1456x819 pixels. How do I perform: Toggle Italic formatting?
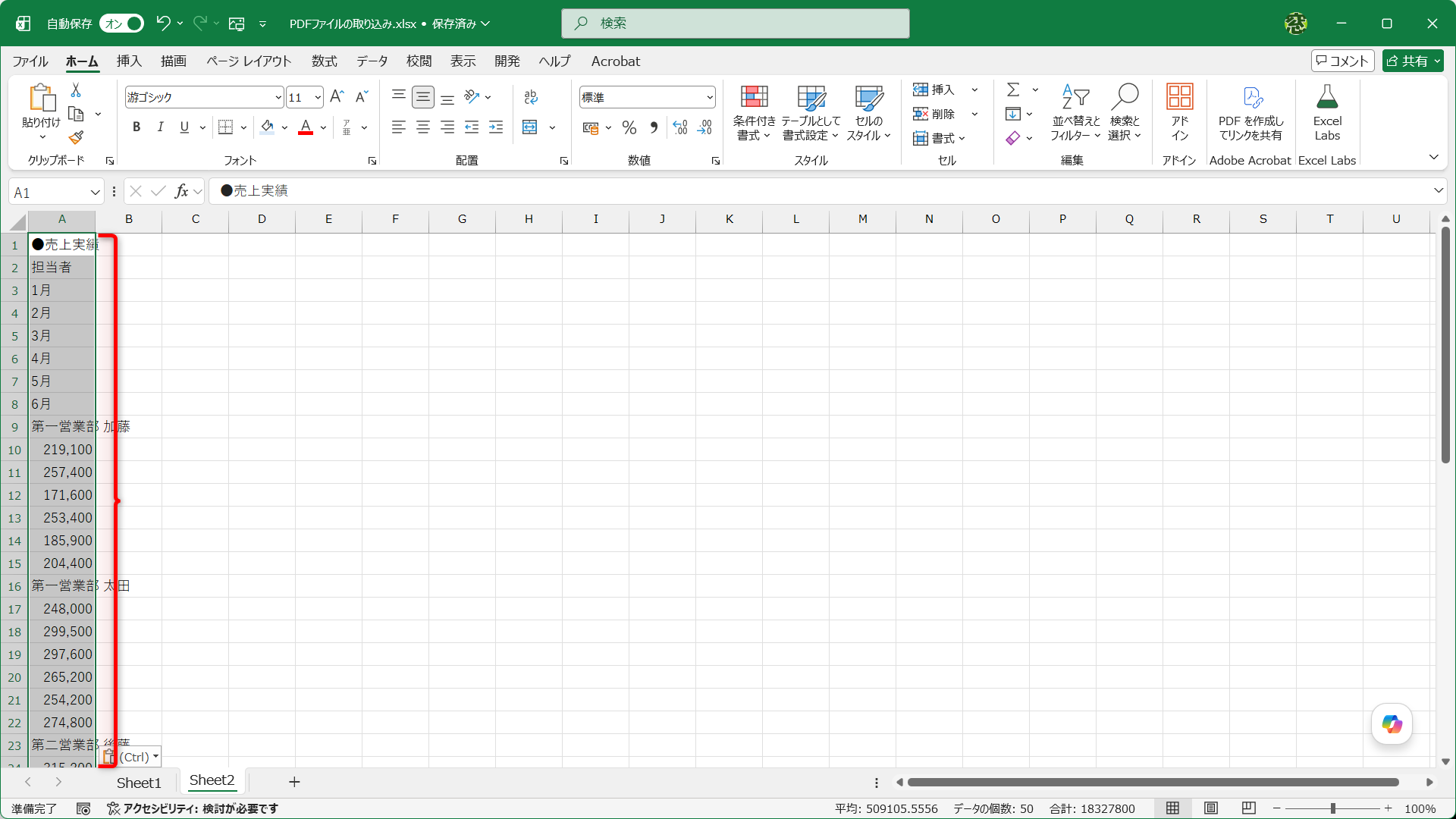(x=160, y=127)
